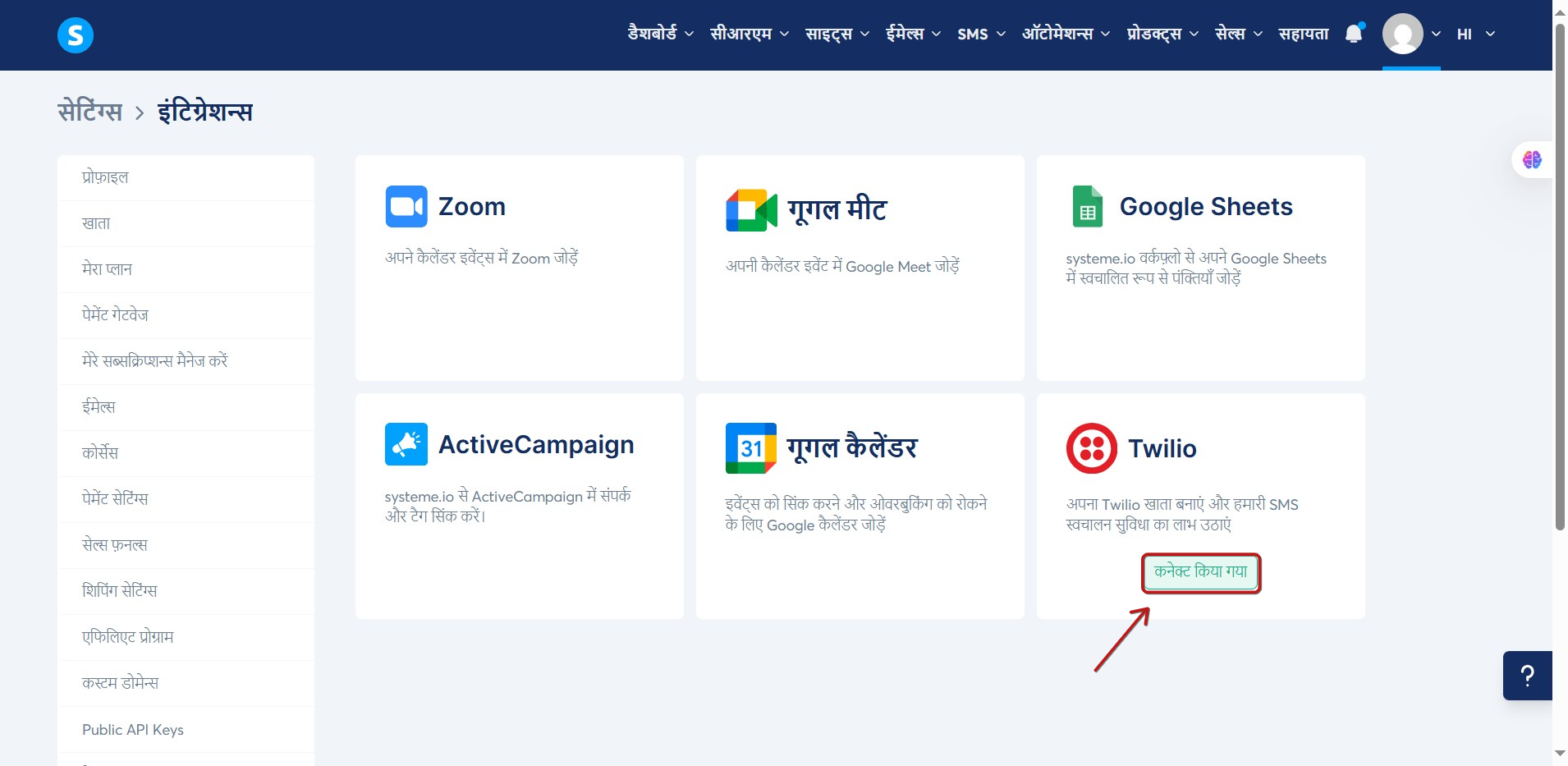Expand the chevron next to avatar
This screenshot has width=1568, height=766.
point(1436,34)
